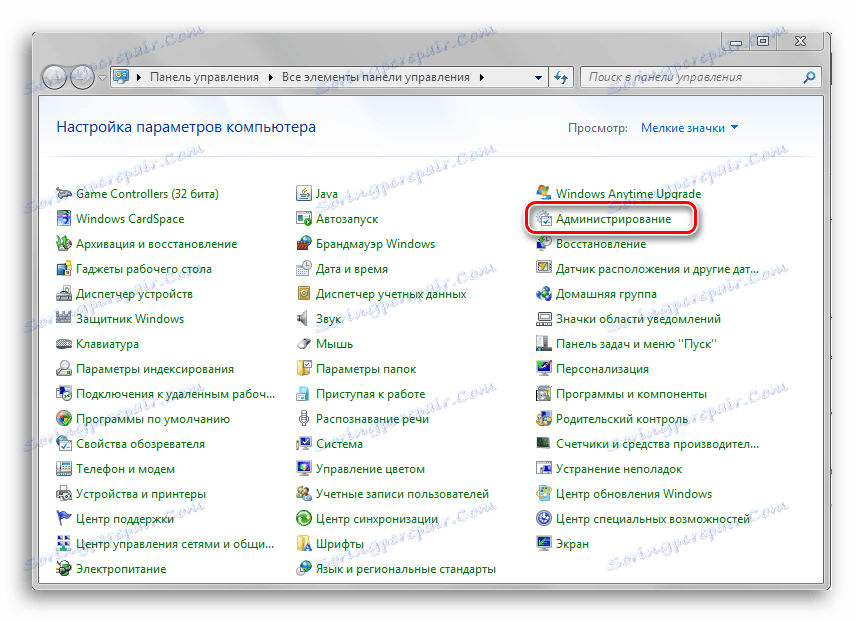Open the Восстановление link
Screen dimensions: 864x622
(601, 244)
